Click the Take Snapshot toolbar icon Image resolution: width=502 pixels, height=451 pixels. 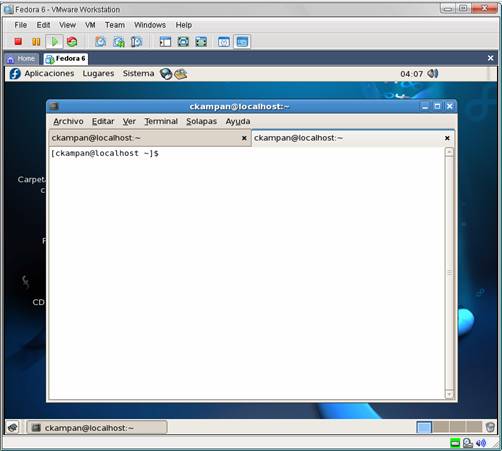tap(101, 42)
